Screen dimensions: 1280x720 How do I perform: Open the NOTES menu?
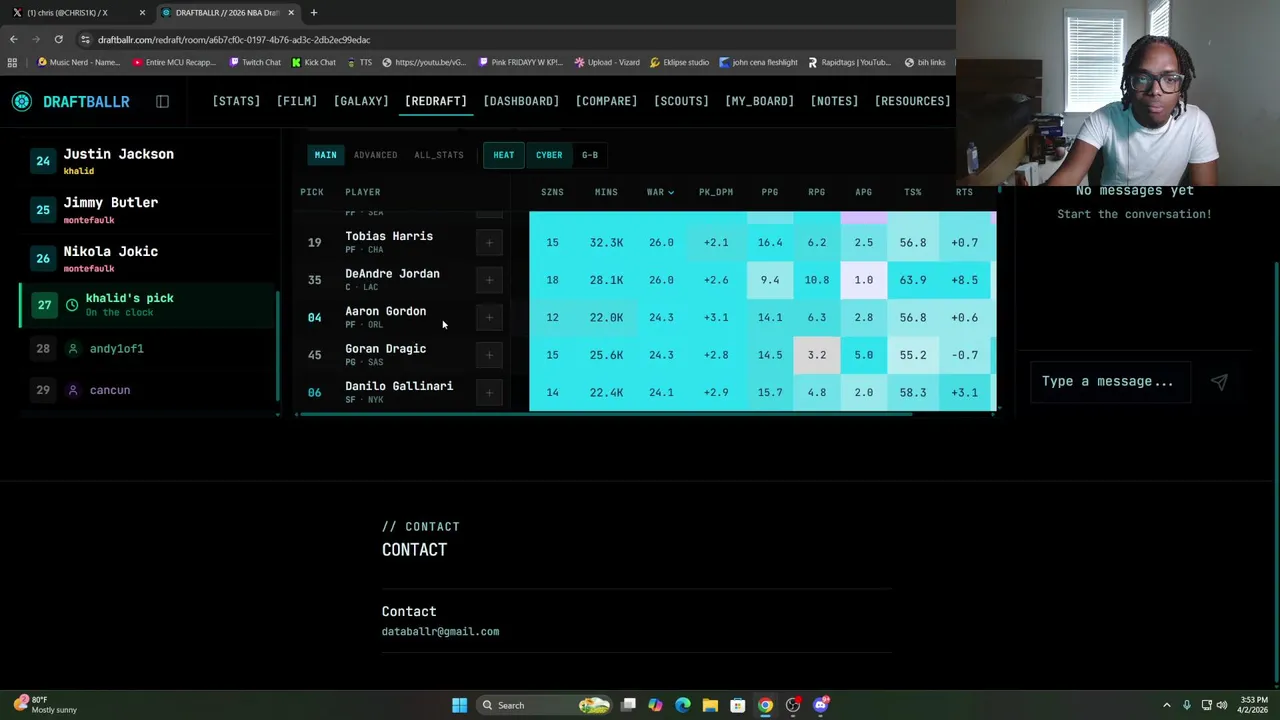834,101
